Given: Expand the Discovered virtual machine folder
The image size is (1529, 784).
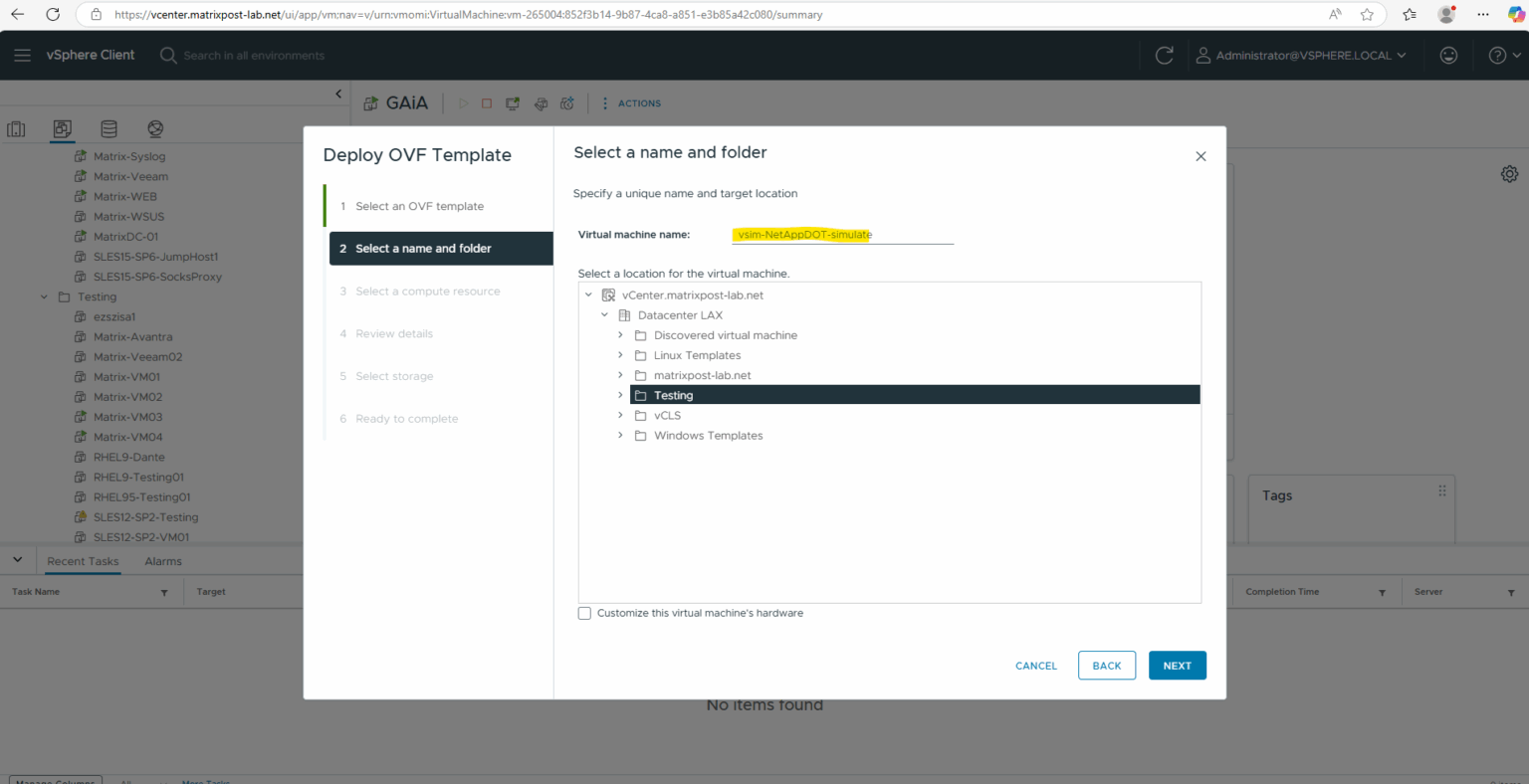Looking at the screenshot, I should coord(620,335).
